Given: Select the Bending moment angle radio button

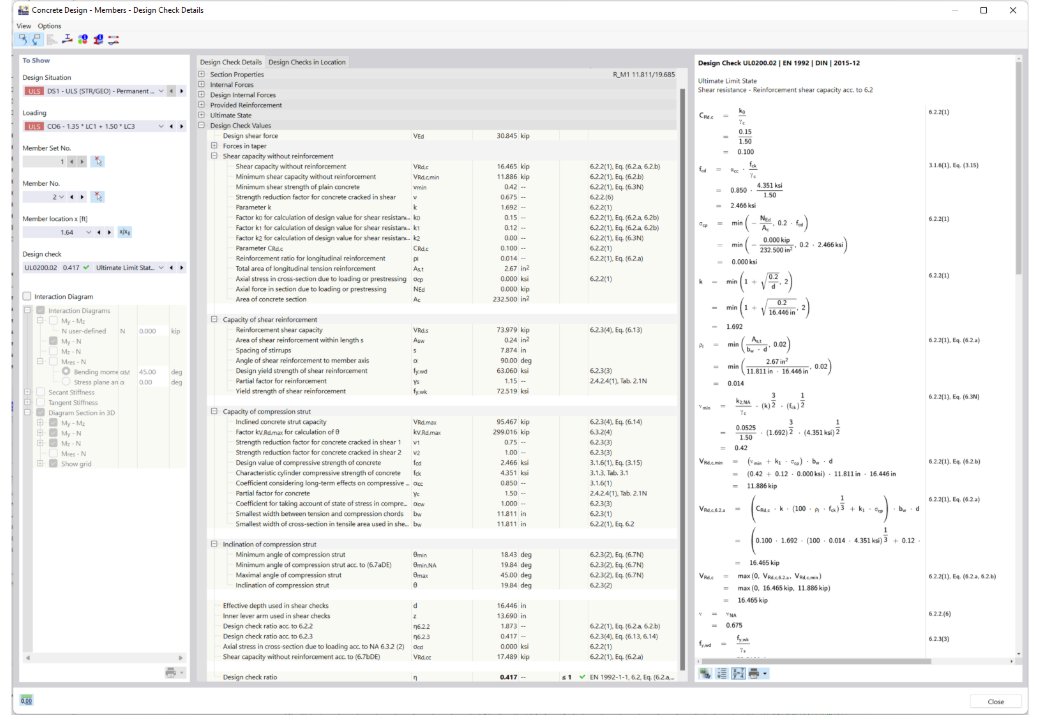Looking at the screenshot, I should pos(66,371).
